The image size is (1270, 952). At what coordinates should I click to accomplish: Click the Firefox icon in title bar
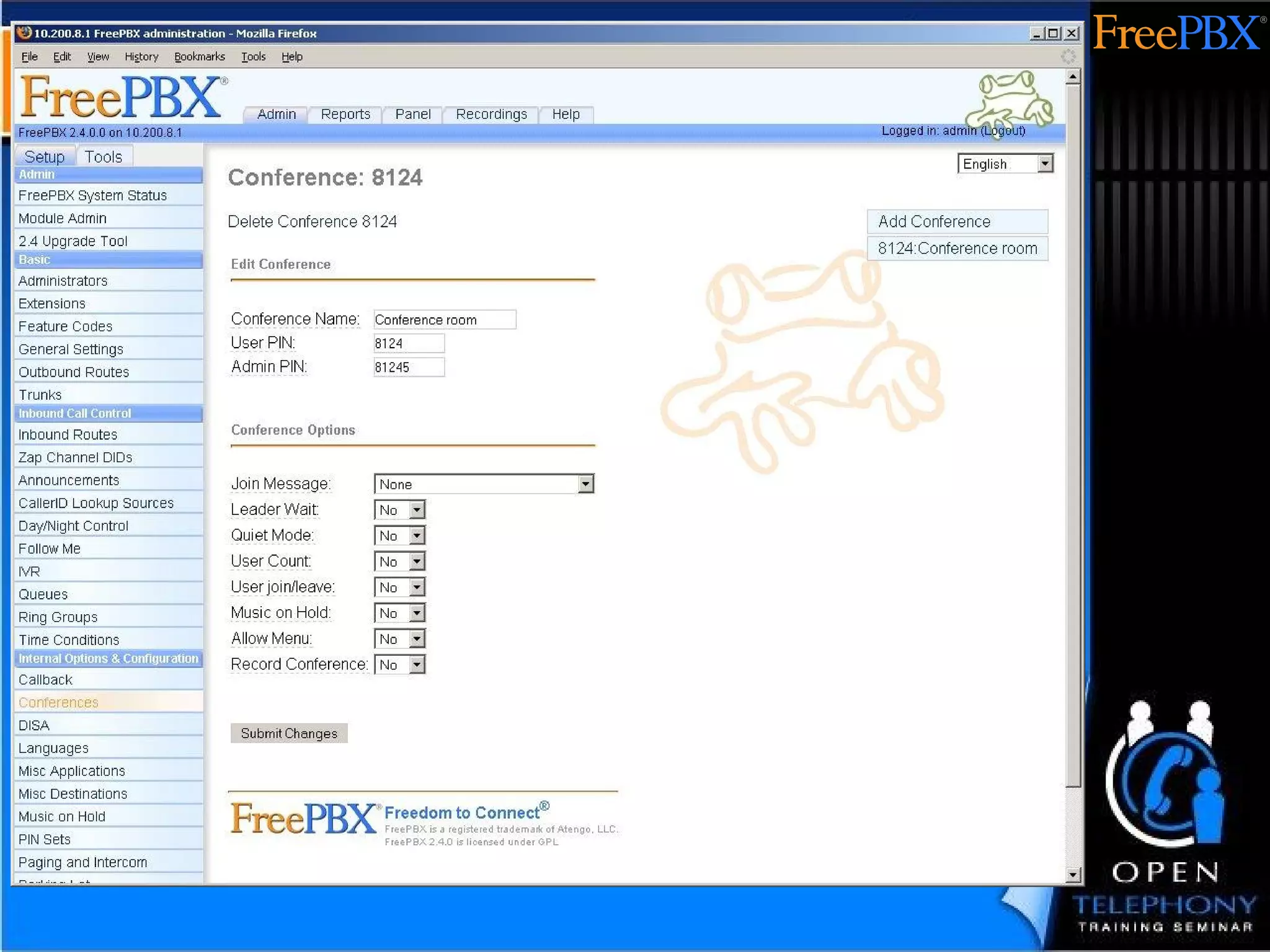click(x=25, y=33)
